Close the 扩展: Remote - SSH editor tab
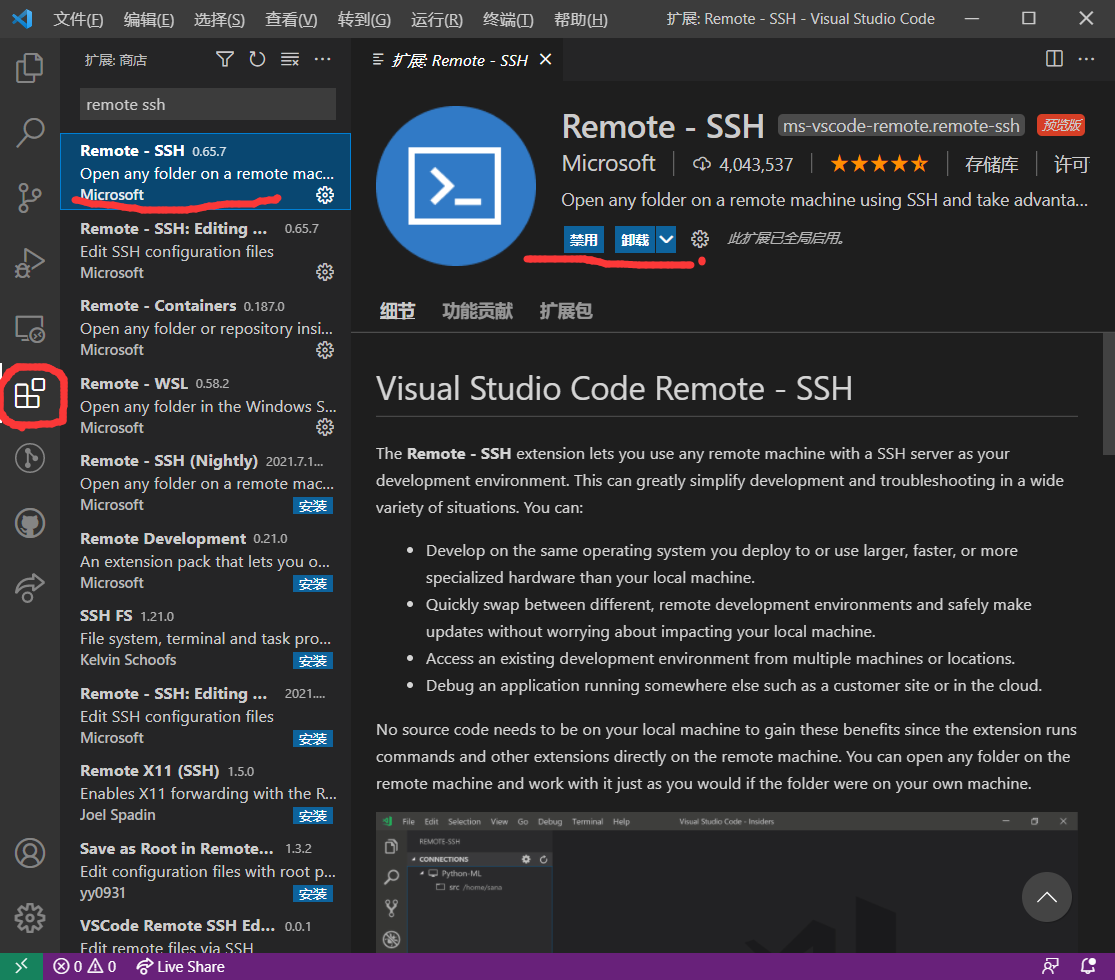Image resolution: width=1115 pixels, height=980 pixels. click(545, 60)
